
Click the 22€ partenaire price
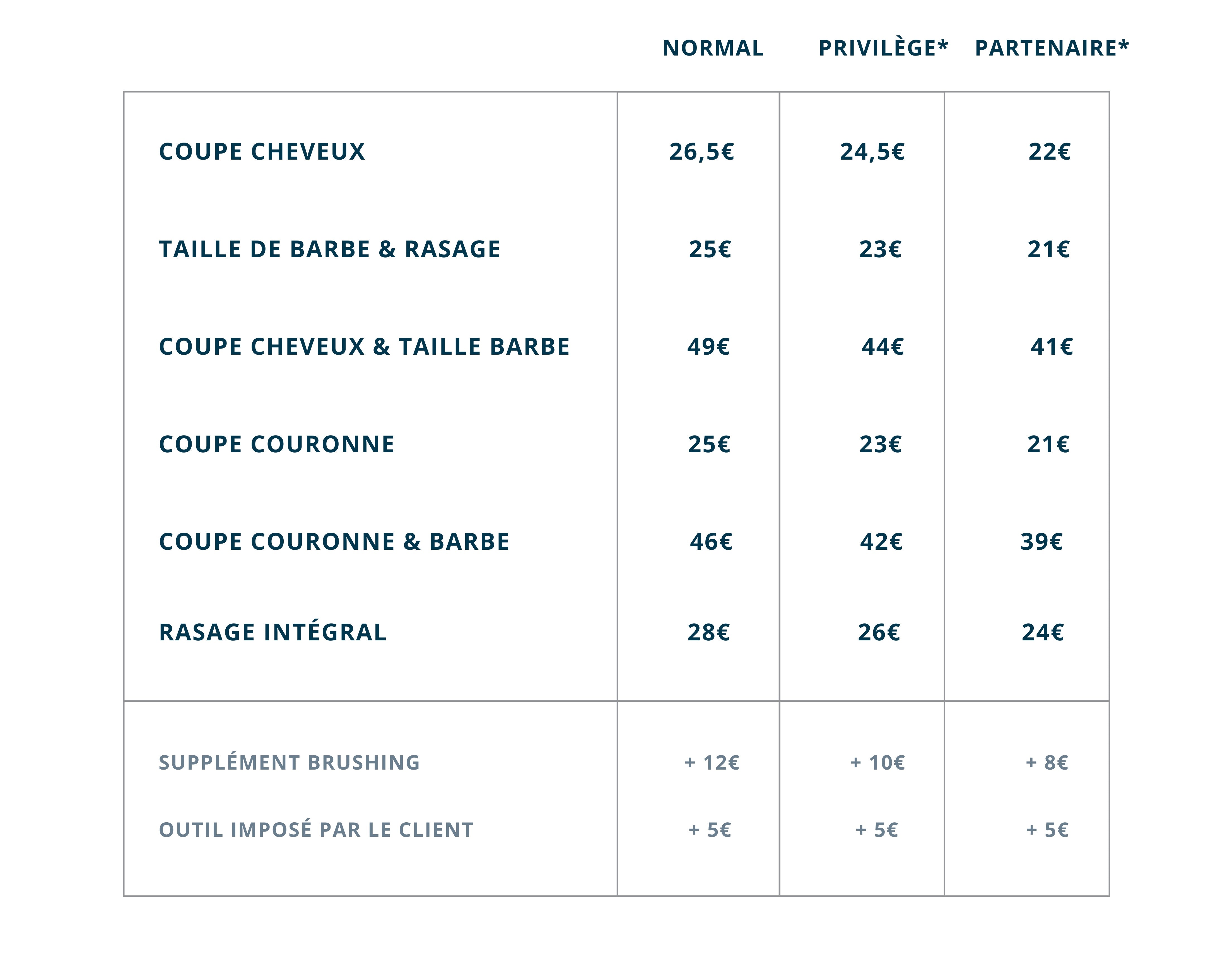[1049, 152]
